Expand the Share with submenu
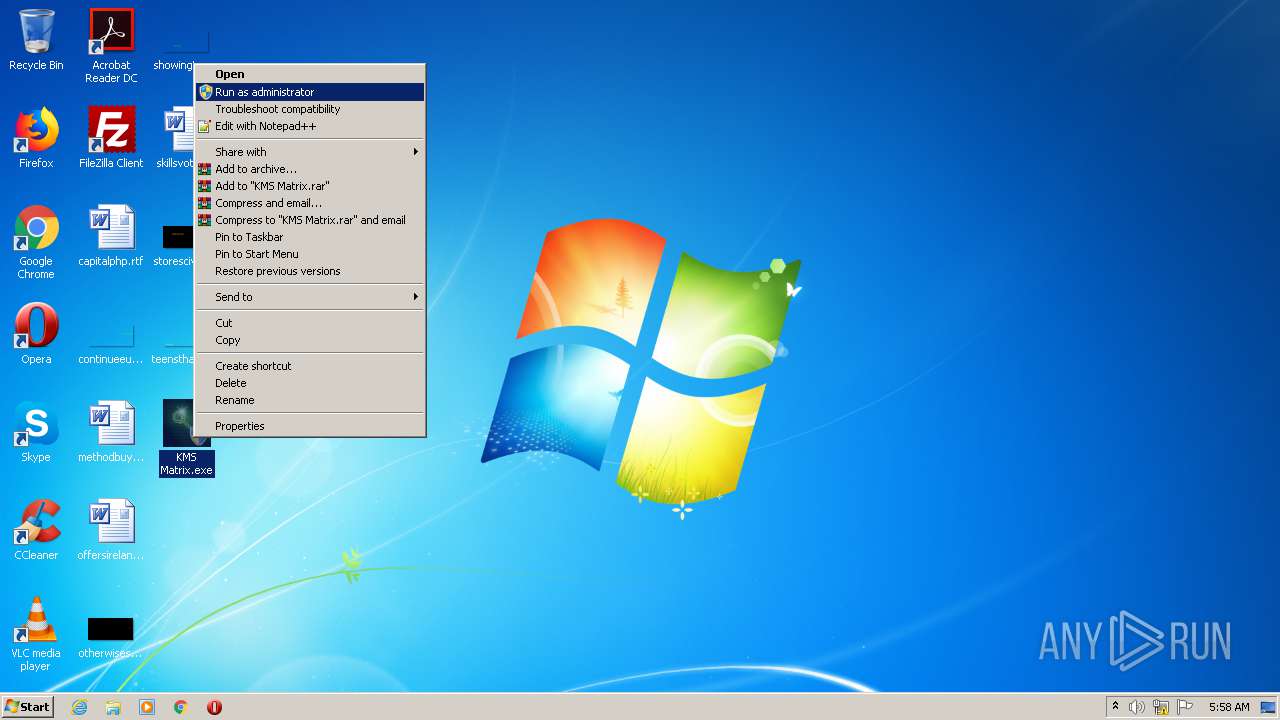The height and width of the screenshot is (720, 1280). pyautogui.click(x=310, y=152)
